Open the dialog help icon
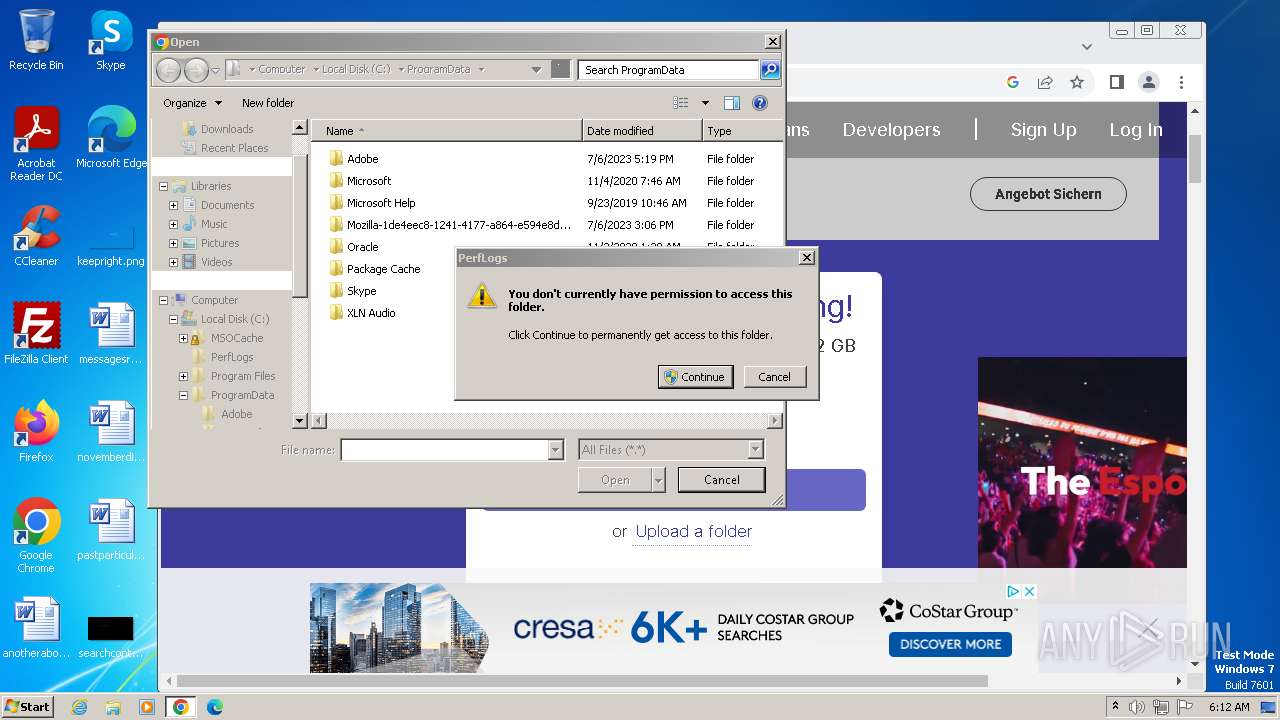 point(759,103)
